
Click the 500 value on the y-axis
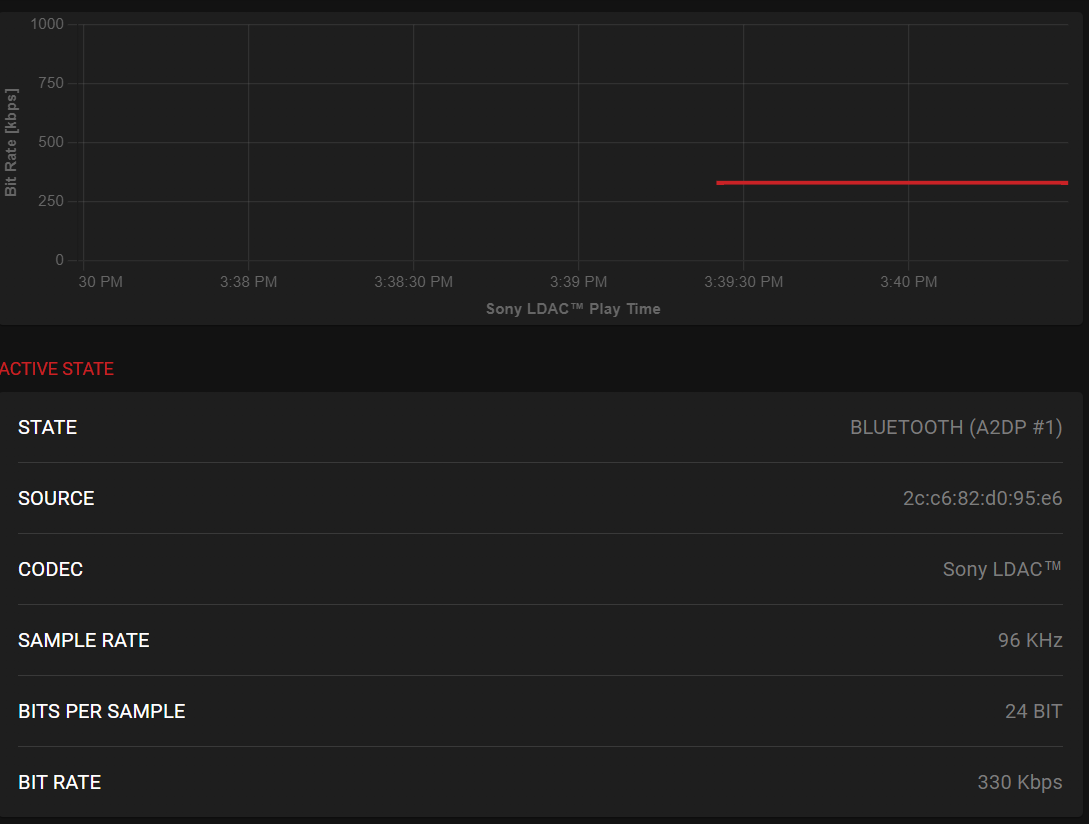tap(51, 142)
